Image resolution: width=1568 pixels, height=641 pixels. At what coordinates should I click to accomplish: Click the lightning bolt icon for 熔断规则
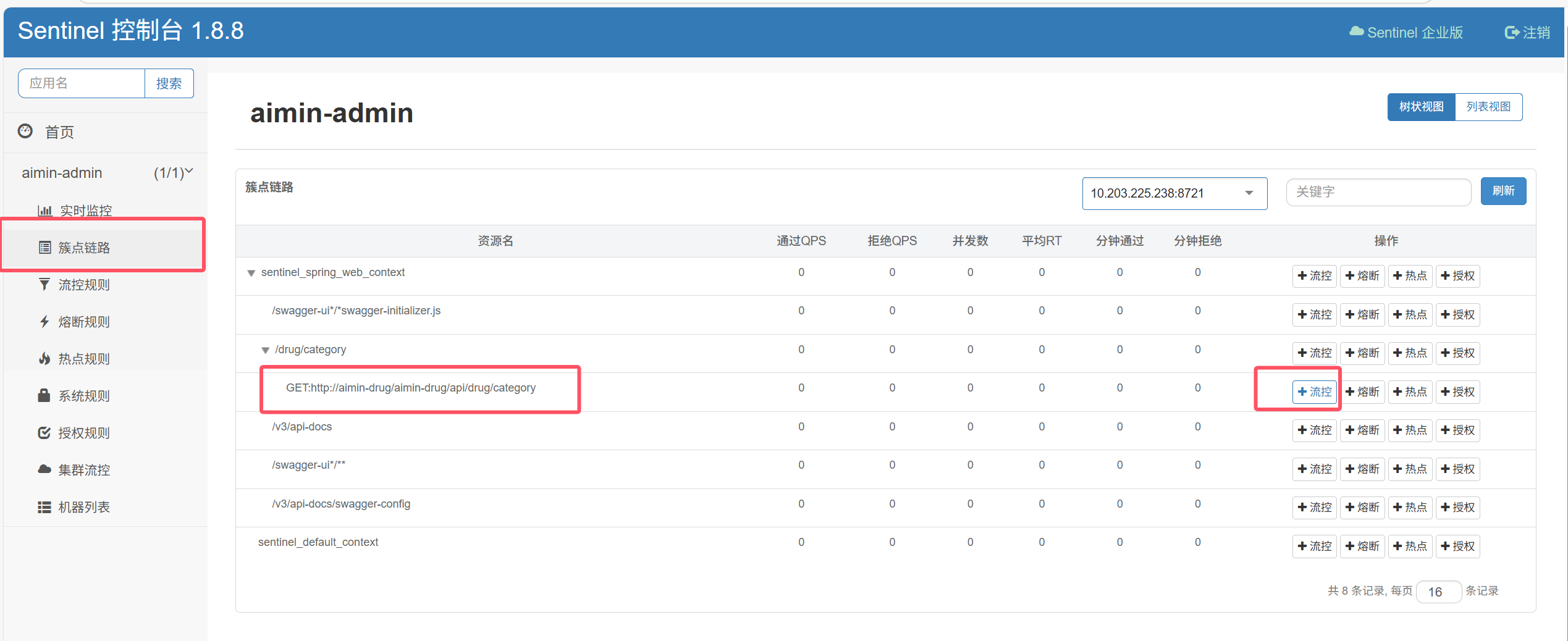point(44,322)
